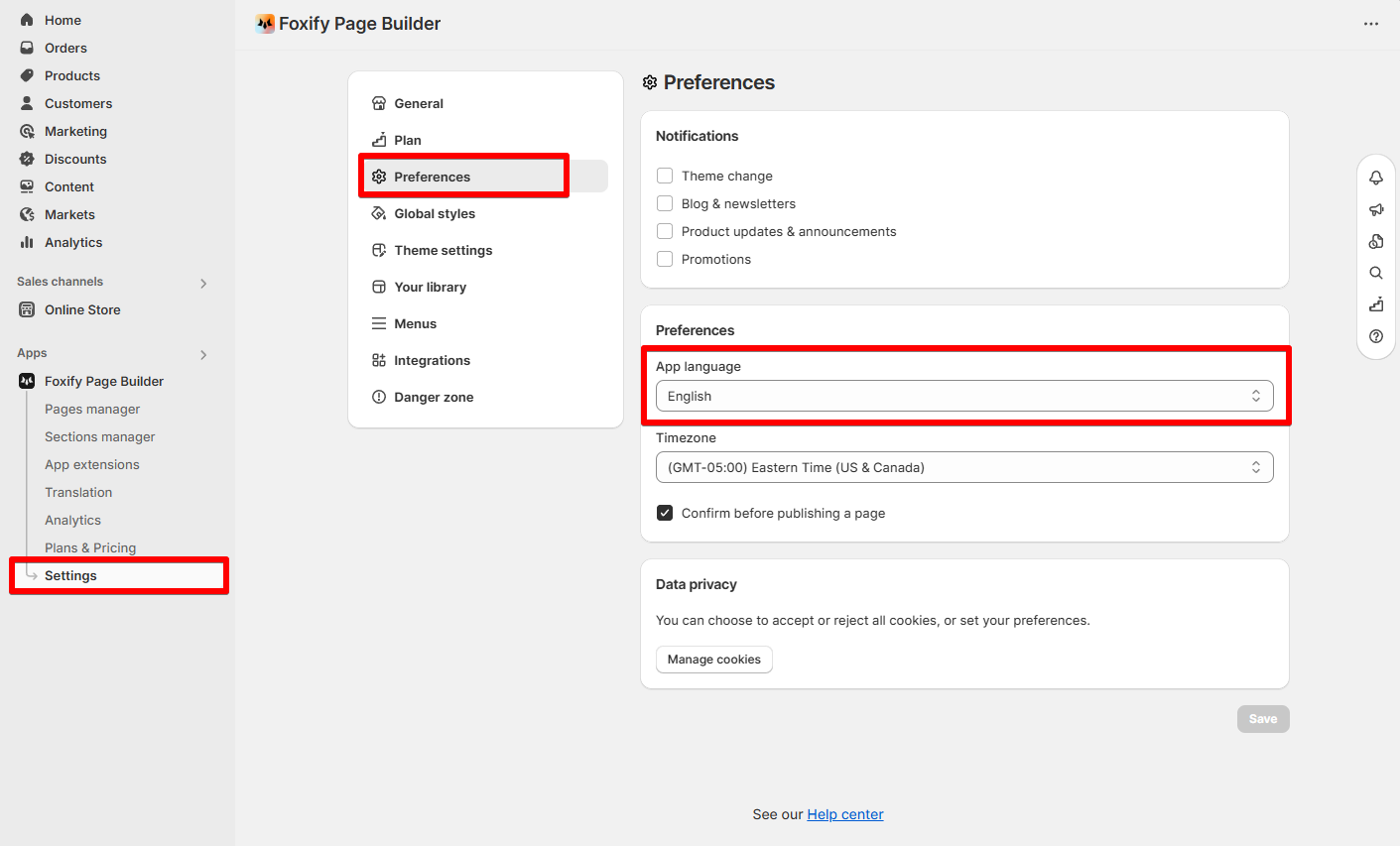Open the App language dropdown

pos(964,396)
